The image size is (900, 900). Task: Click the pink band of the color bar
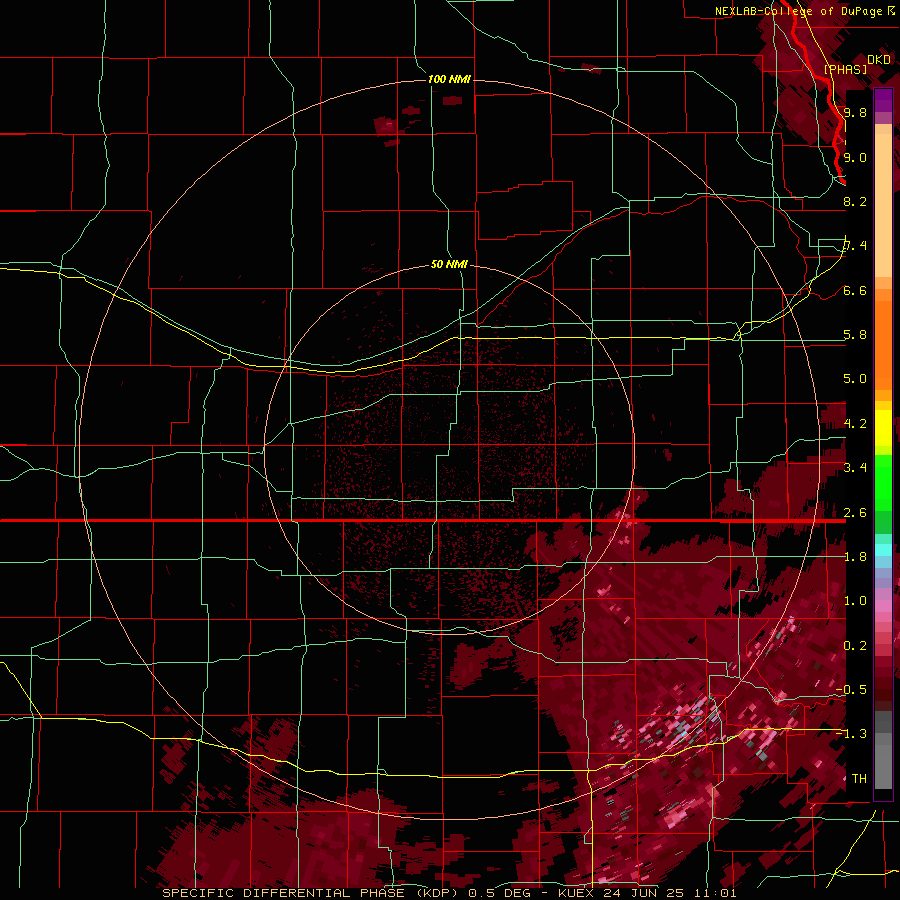883,606
